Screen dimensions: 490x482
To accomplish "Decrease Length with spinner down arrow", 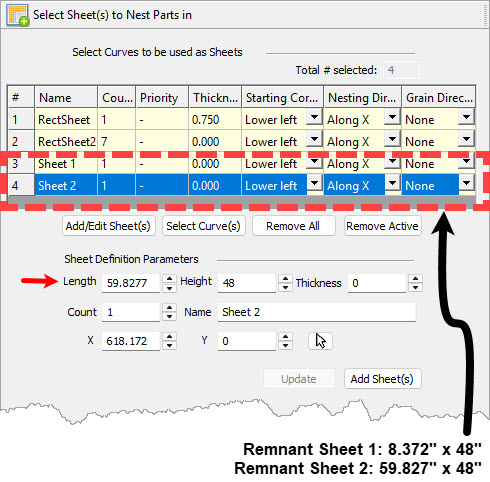I will 170,288.
